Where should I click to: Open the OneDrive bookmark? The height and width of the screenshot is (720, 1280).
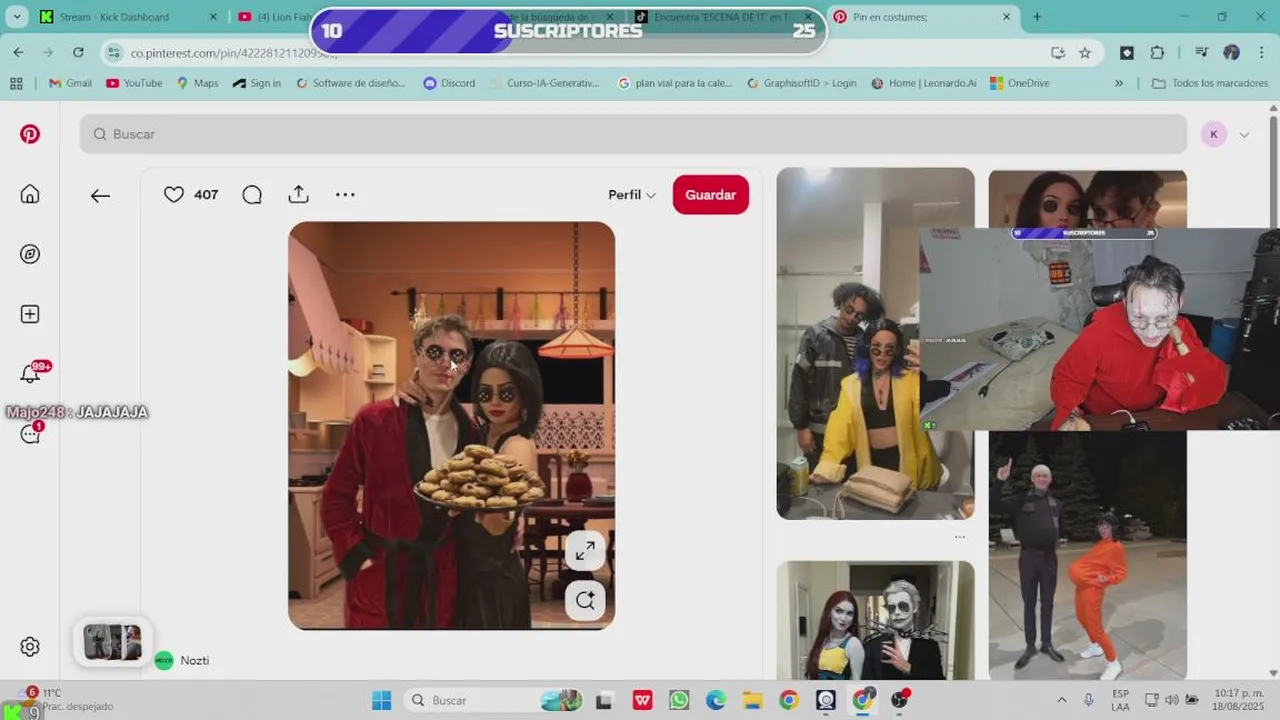(x=1020, y=83)
